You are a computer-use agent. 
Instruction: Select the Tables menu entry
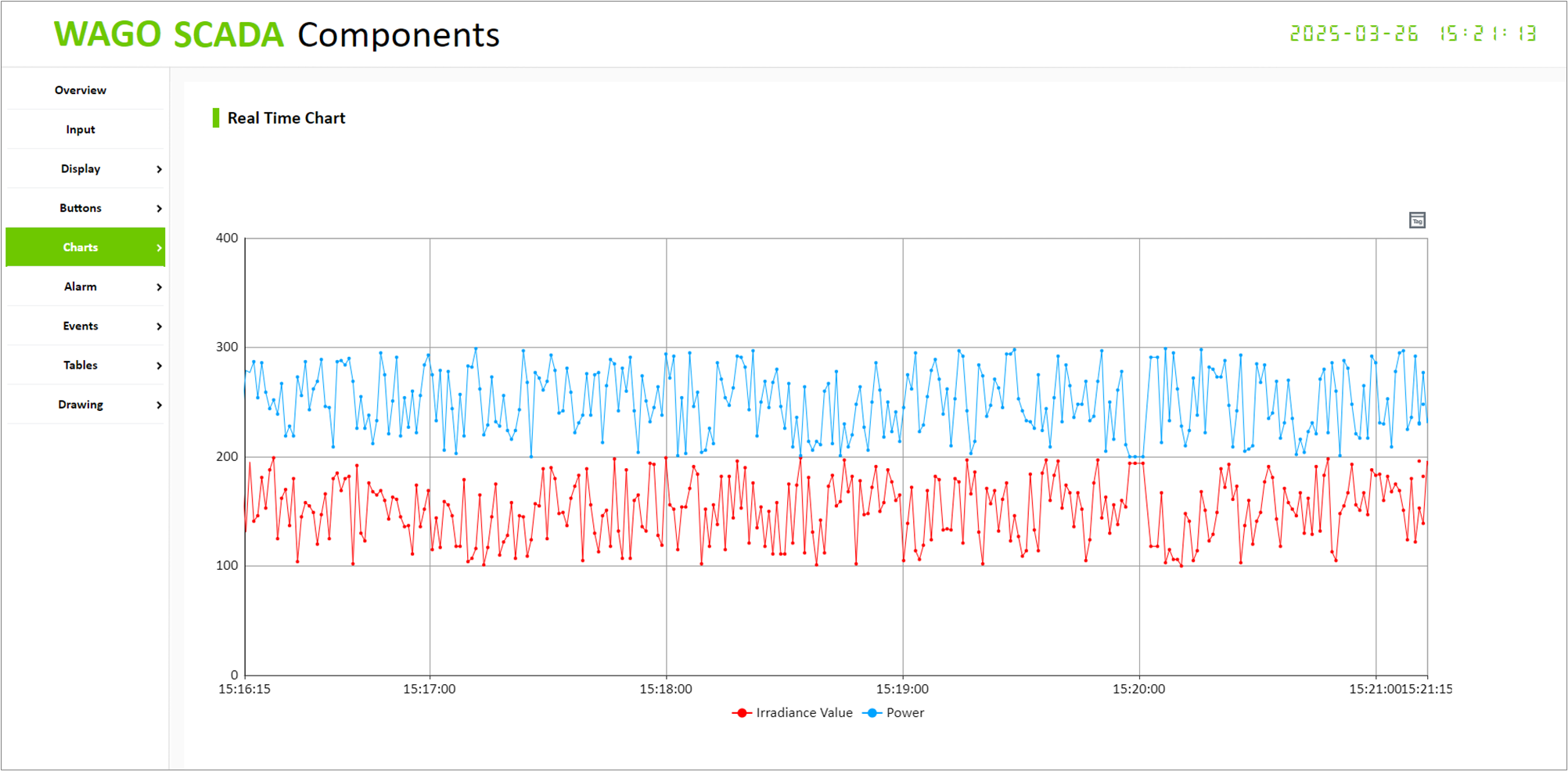click(x=81, y=365)
